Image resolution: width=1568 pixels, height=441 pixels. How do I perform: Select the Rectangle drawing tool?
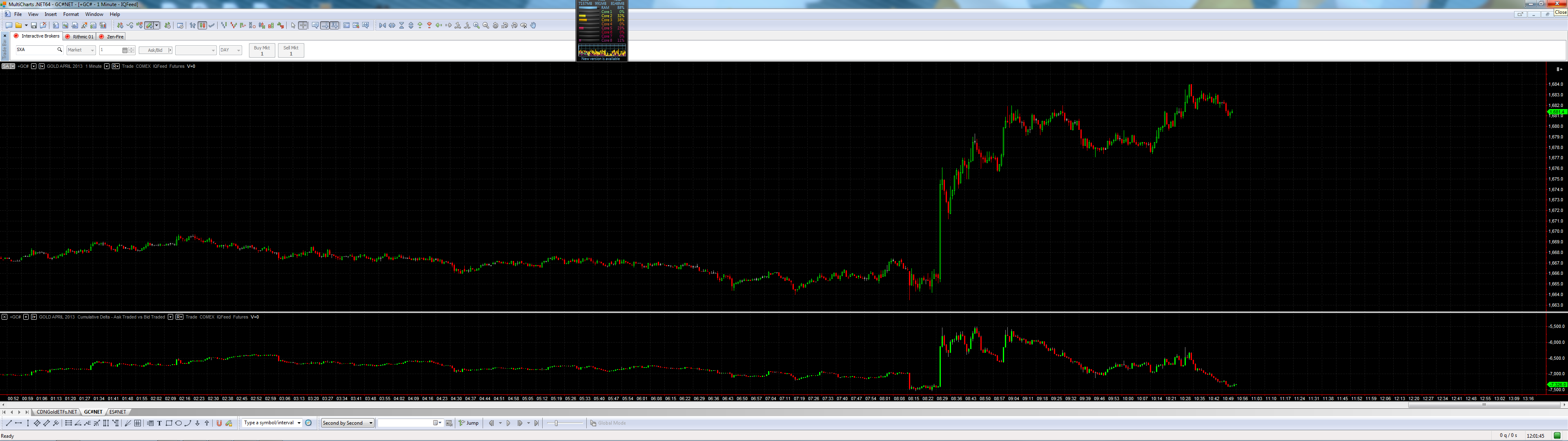tap(169, 423)
